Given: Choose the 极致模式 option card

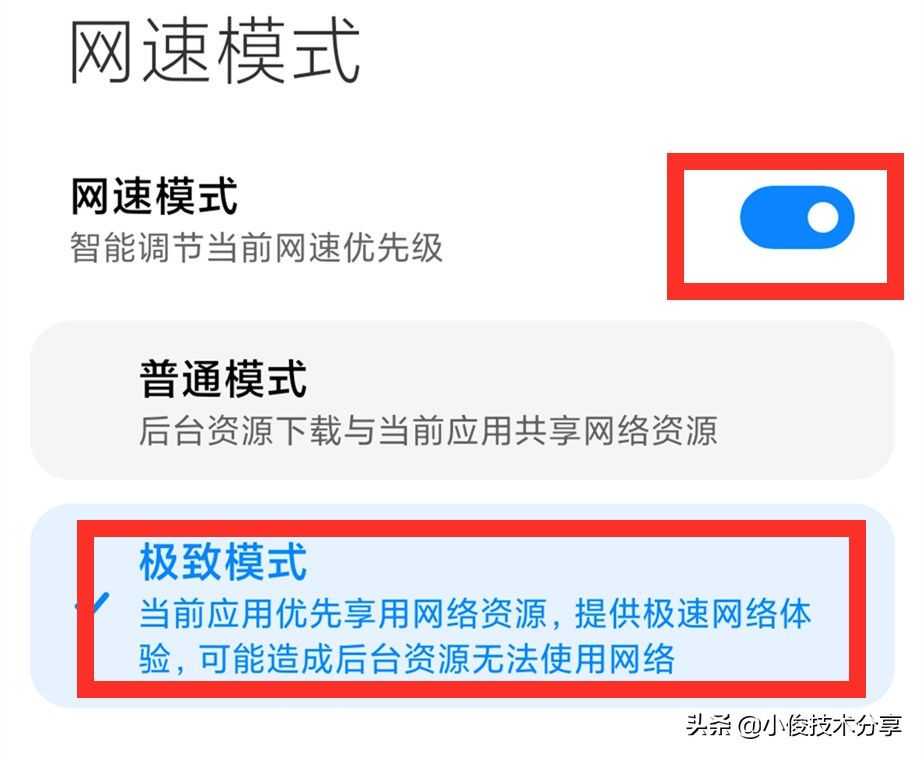Looking at the screenshot, I should coord(462,606).
